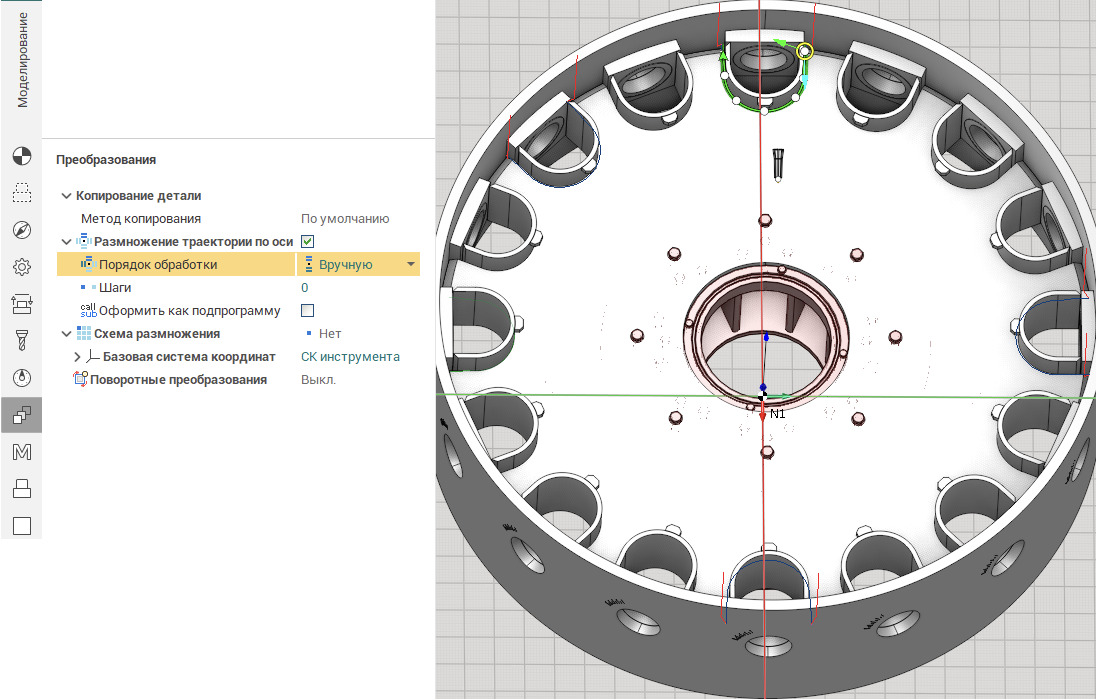
Task: Enable Оформить как подпрограмму checkbox
Action: 308,310
